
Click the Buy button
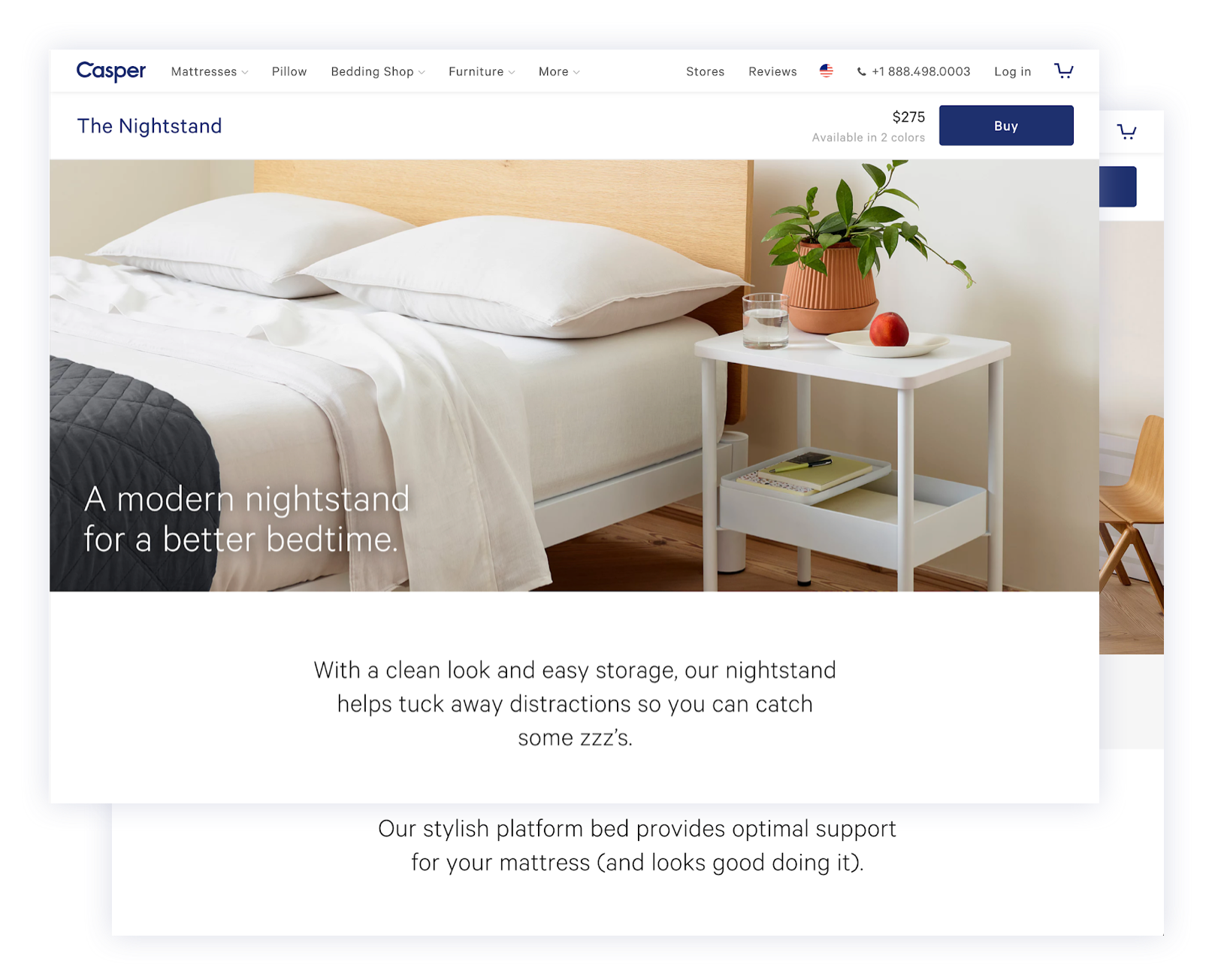point(1006,126)
